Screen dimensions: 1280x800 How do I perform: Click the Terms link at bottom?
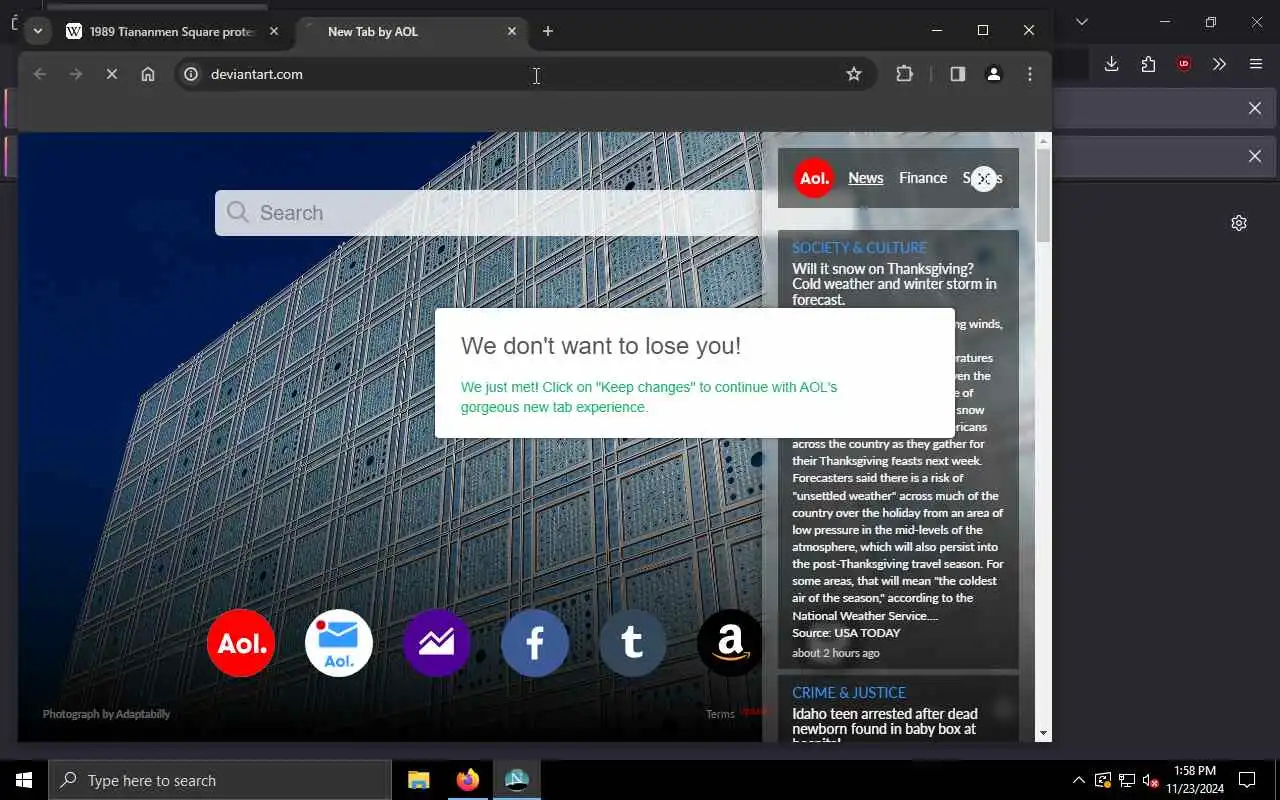click(x=720, y=714)
